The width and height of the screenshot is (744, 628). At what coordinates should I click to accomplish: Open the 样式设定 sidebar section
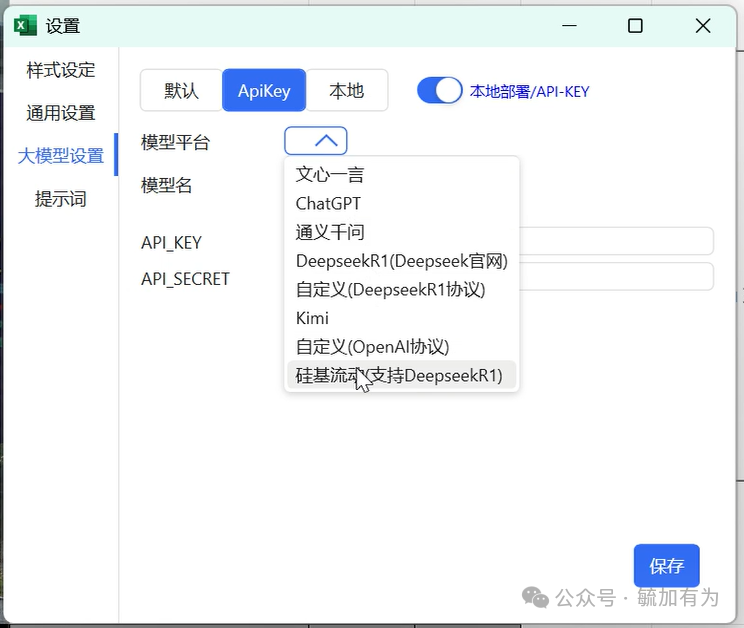[61, 70]
